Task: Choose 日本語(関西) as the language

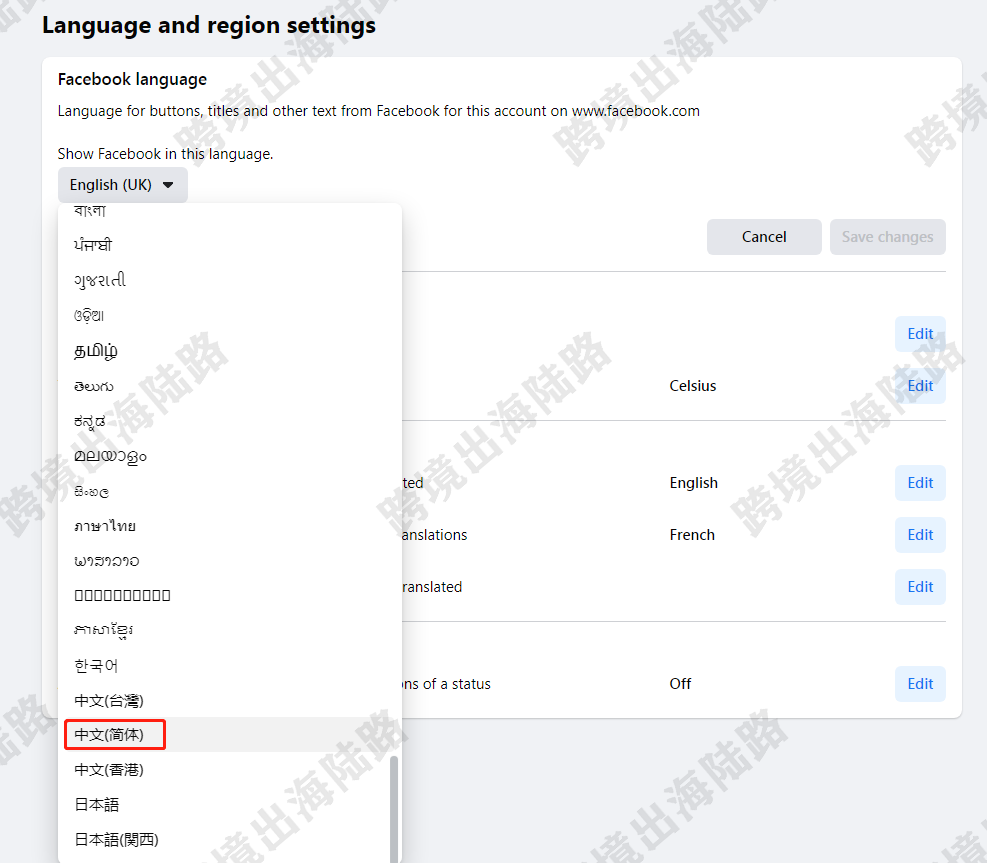Action: [117, 839]
